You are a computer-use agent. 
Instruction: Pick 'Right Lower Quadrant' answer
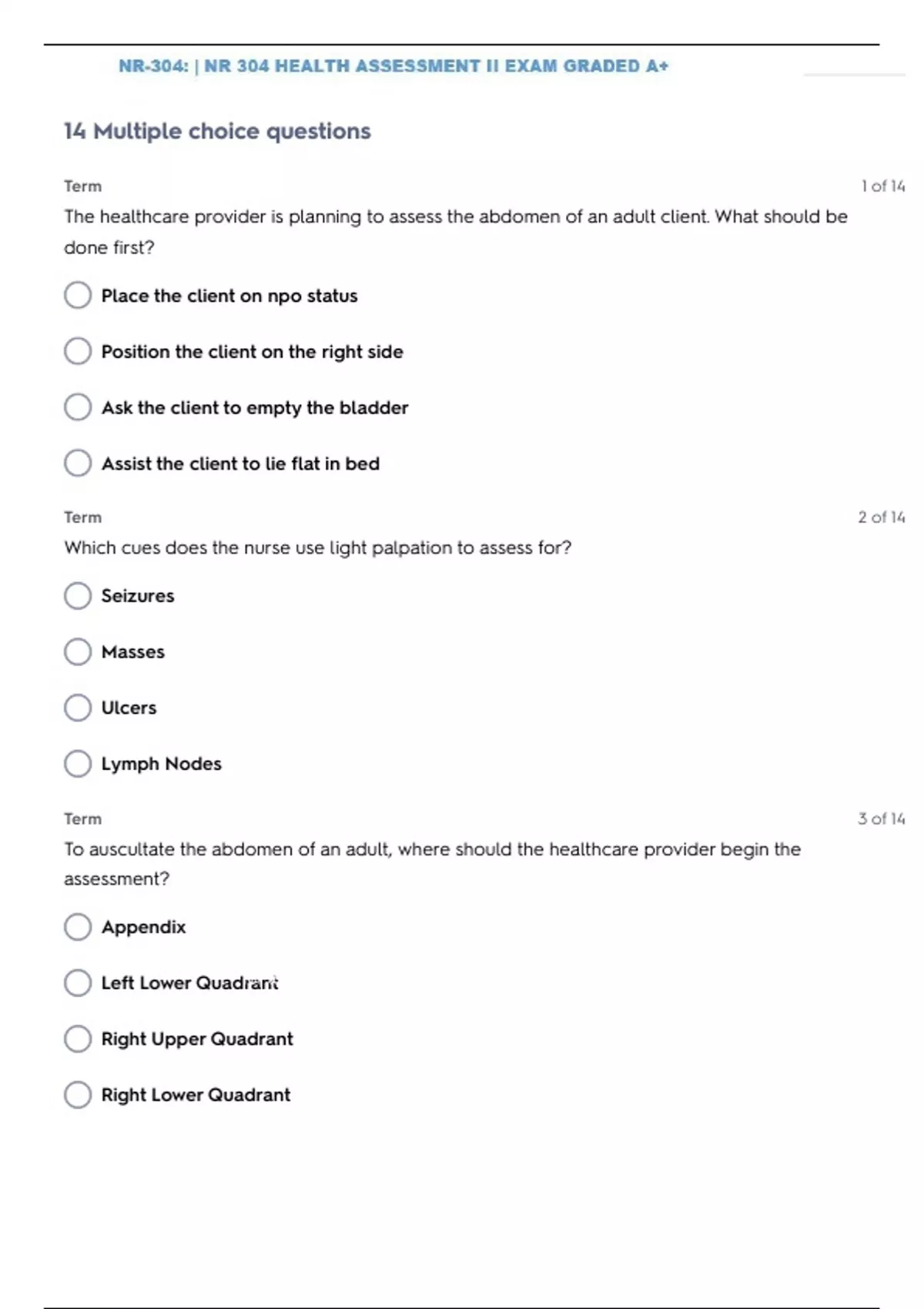[x=78, y=1095]
